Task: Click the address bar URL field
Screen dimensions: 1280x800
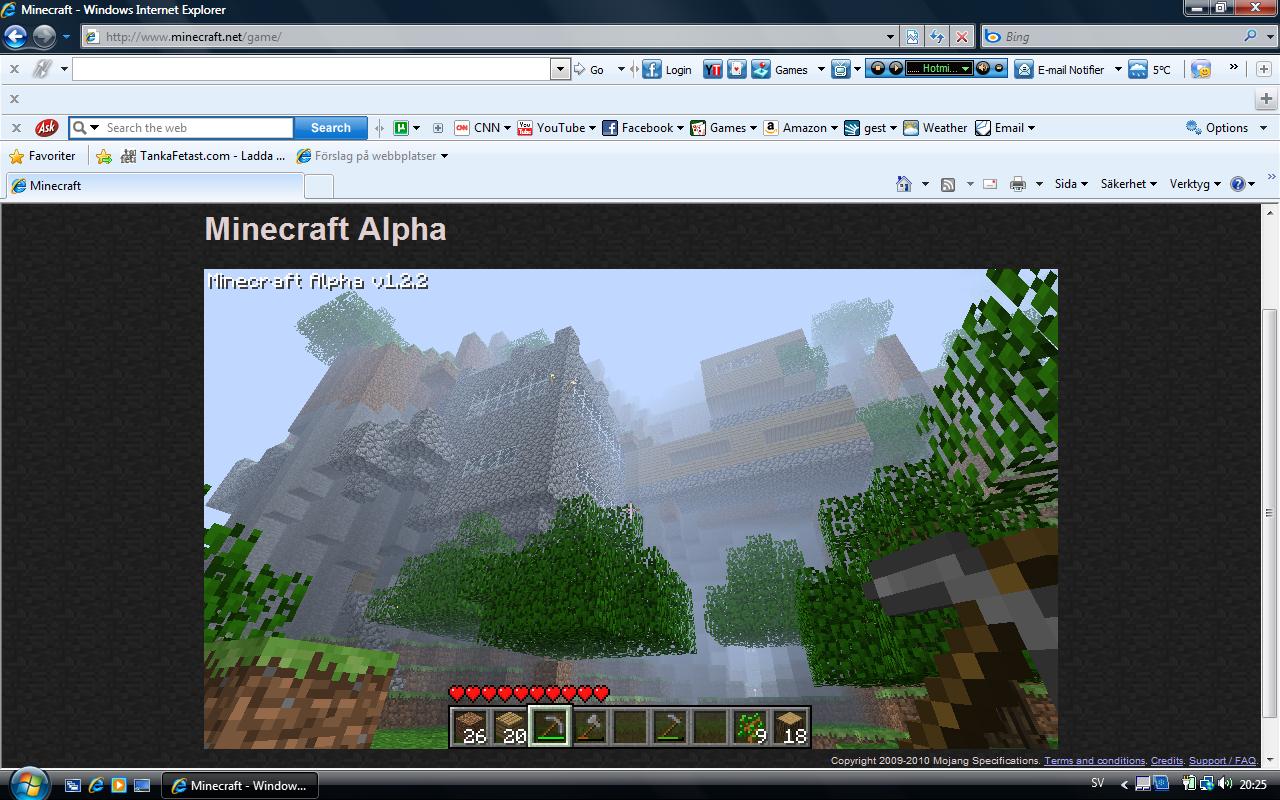Action: coord(492,37)
